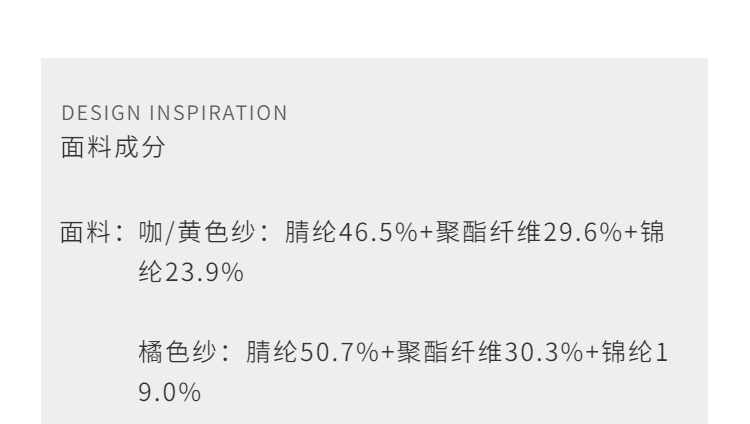Viewport: 750px width, 424px height.
Task: Click the blank white margin above the gray panel
Action: pyautogui.click(x=375, y=28)
